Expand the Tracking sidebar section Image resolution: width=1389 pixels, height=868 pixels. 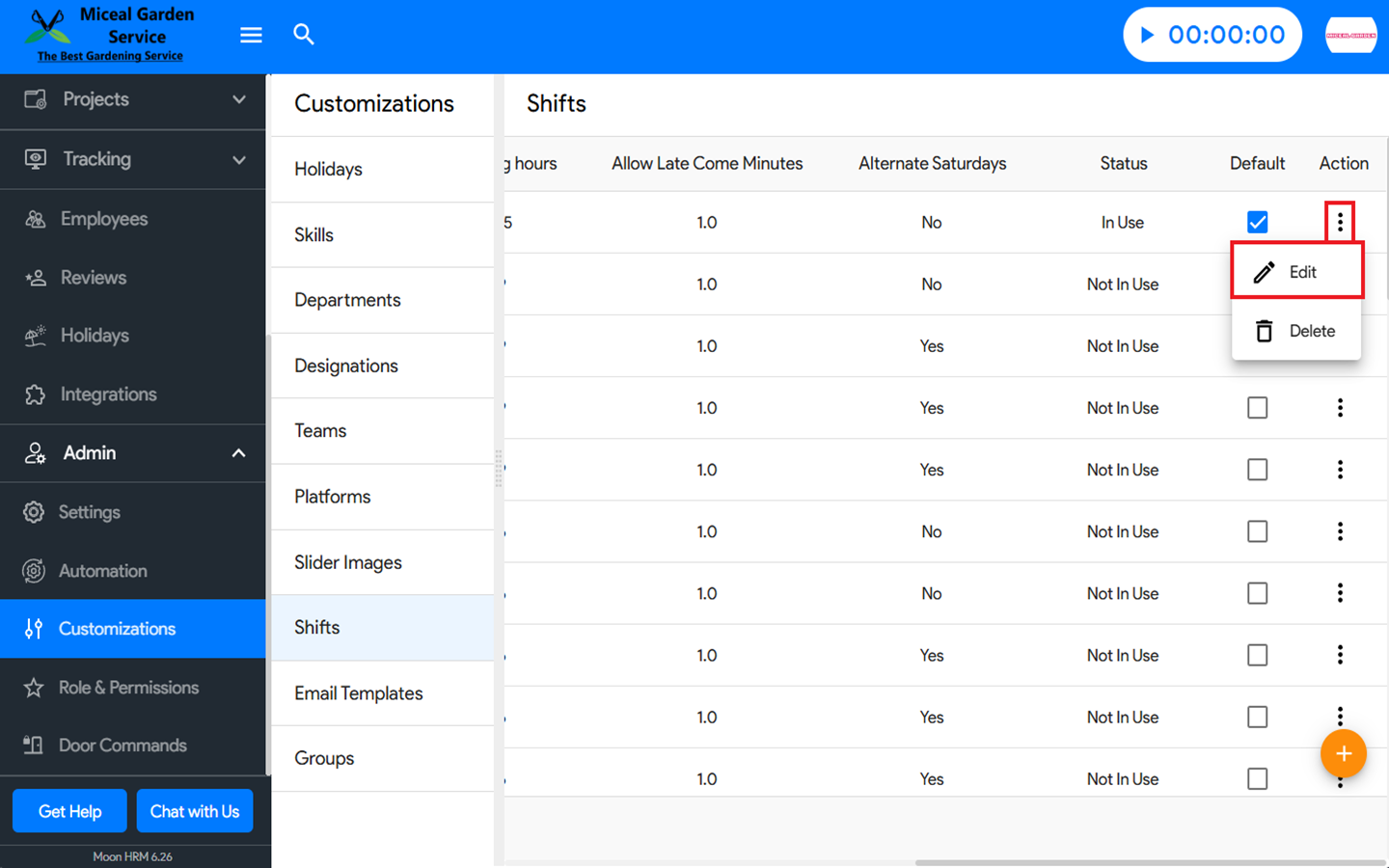[x=238, y=159]
